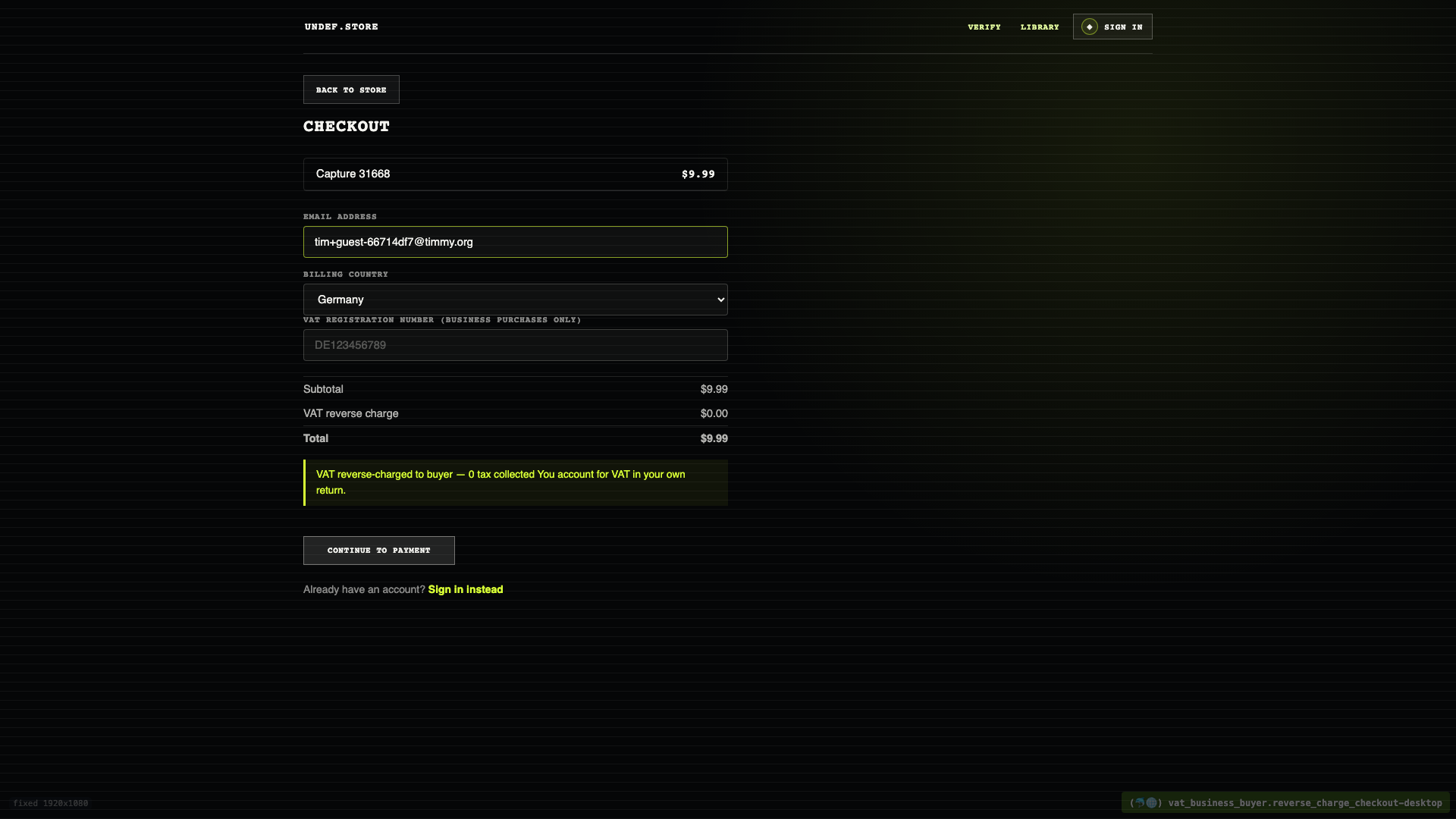The width and height of the screenshot is (1456, 819).
Task: Focus the VAT Registration Number field
Action: [x=515, y=345]
